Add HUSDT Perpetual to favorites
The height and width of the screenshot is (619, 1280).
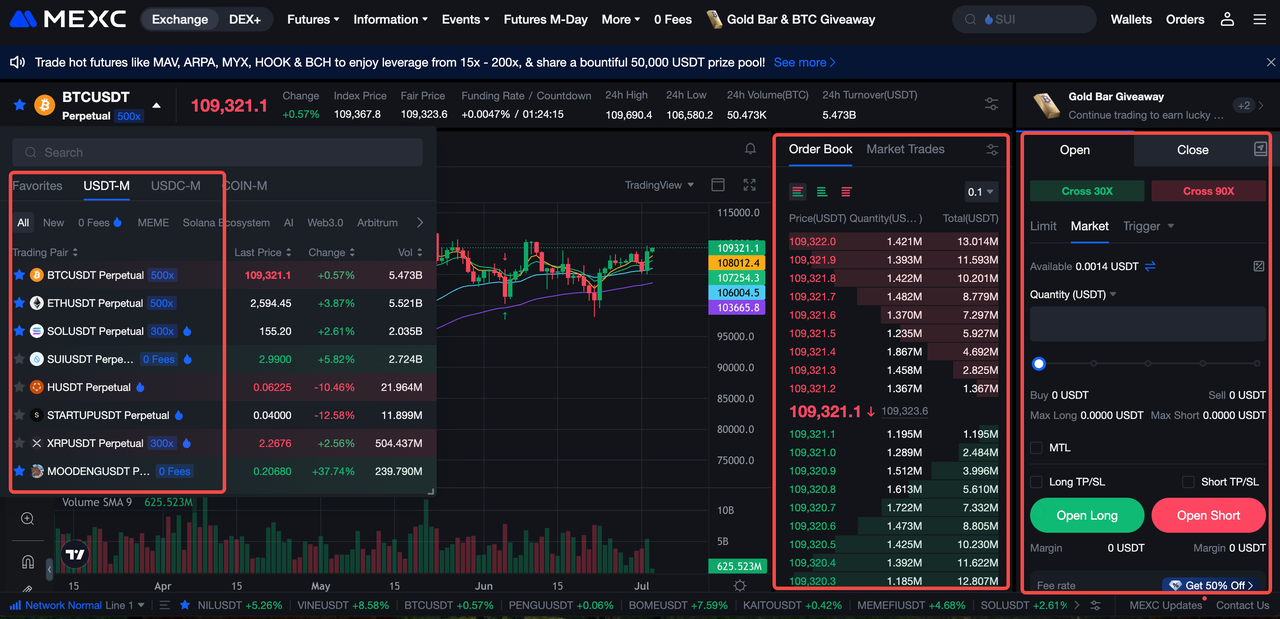click(19, 387)
